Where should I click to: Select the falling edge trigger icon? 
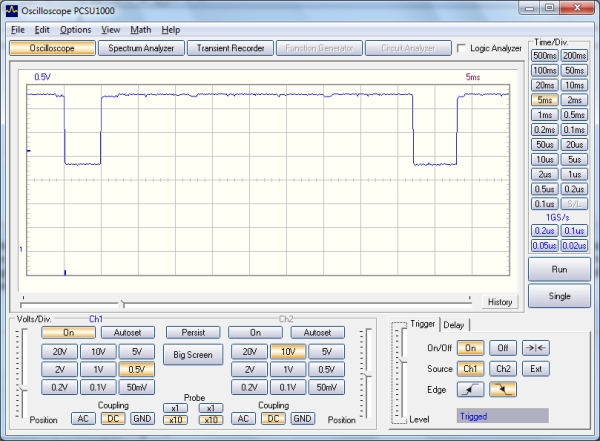[x=503, y=389]
